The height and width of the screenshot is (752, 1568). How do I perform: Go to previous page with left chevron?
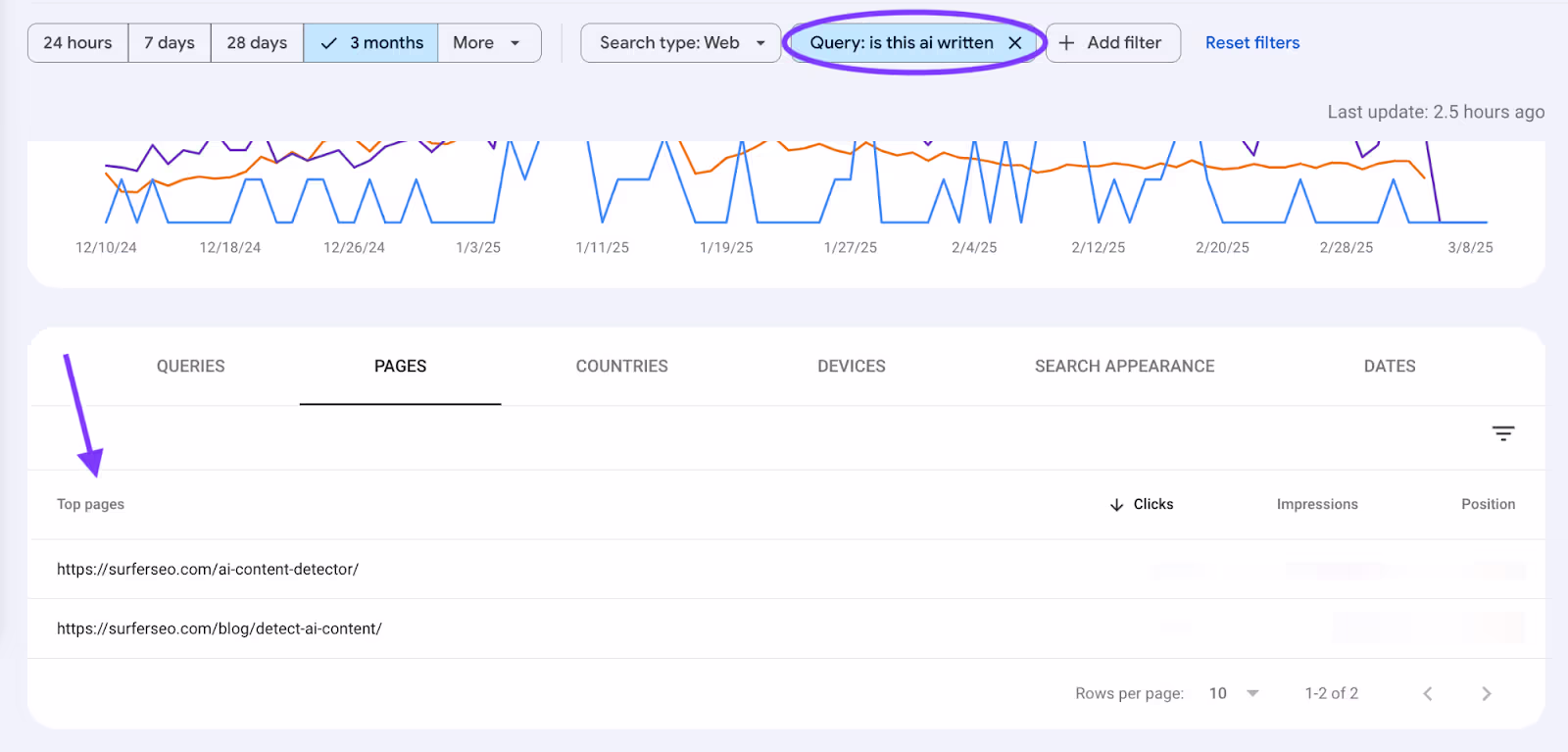1428,693
